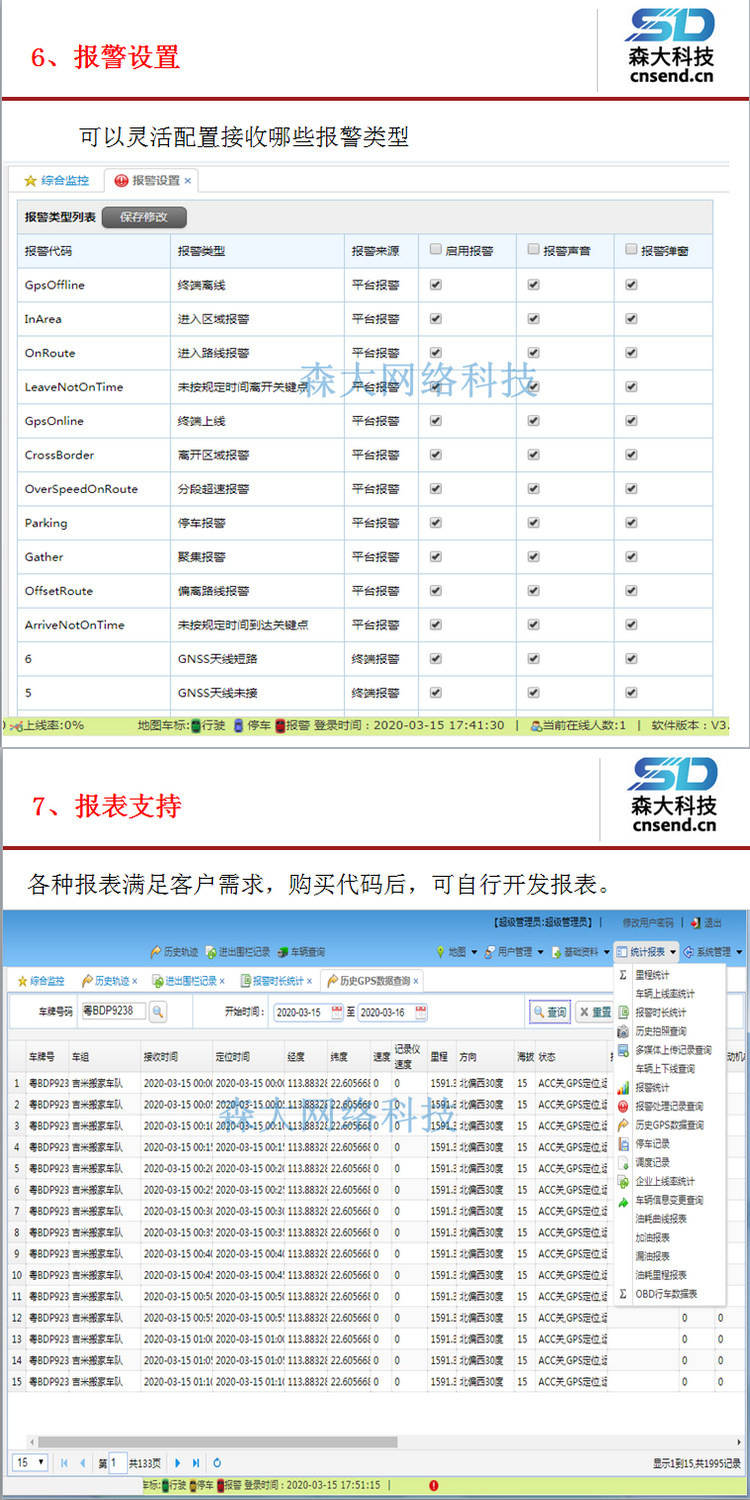Viewport: 750px width, 1500px height.
Task: Choose 调度记录 from the menu
Action: (x=652, y=1162)
